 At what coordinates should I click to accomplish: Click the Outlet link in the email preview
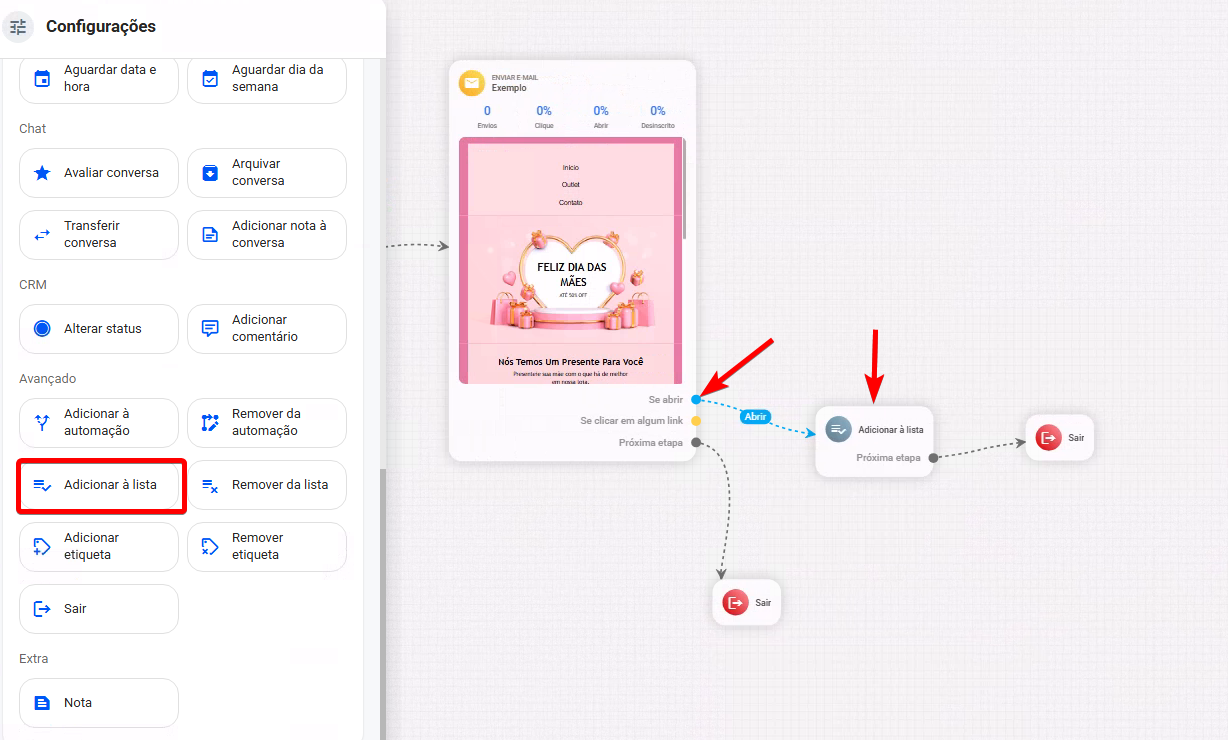click(x=571, y=184)
